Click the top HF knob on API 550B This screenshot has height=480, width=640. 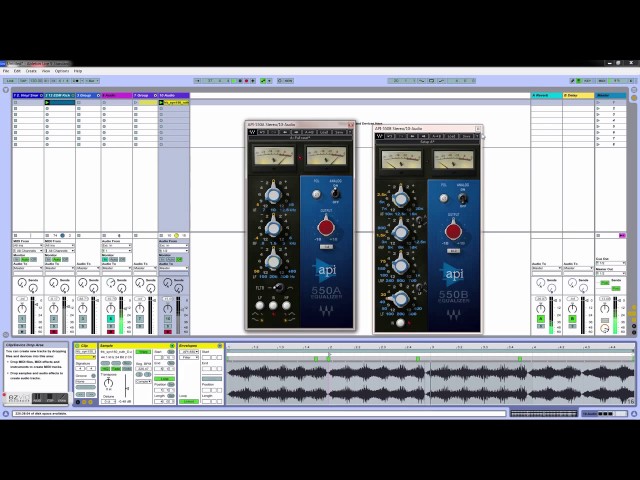[400, 198]
